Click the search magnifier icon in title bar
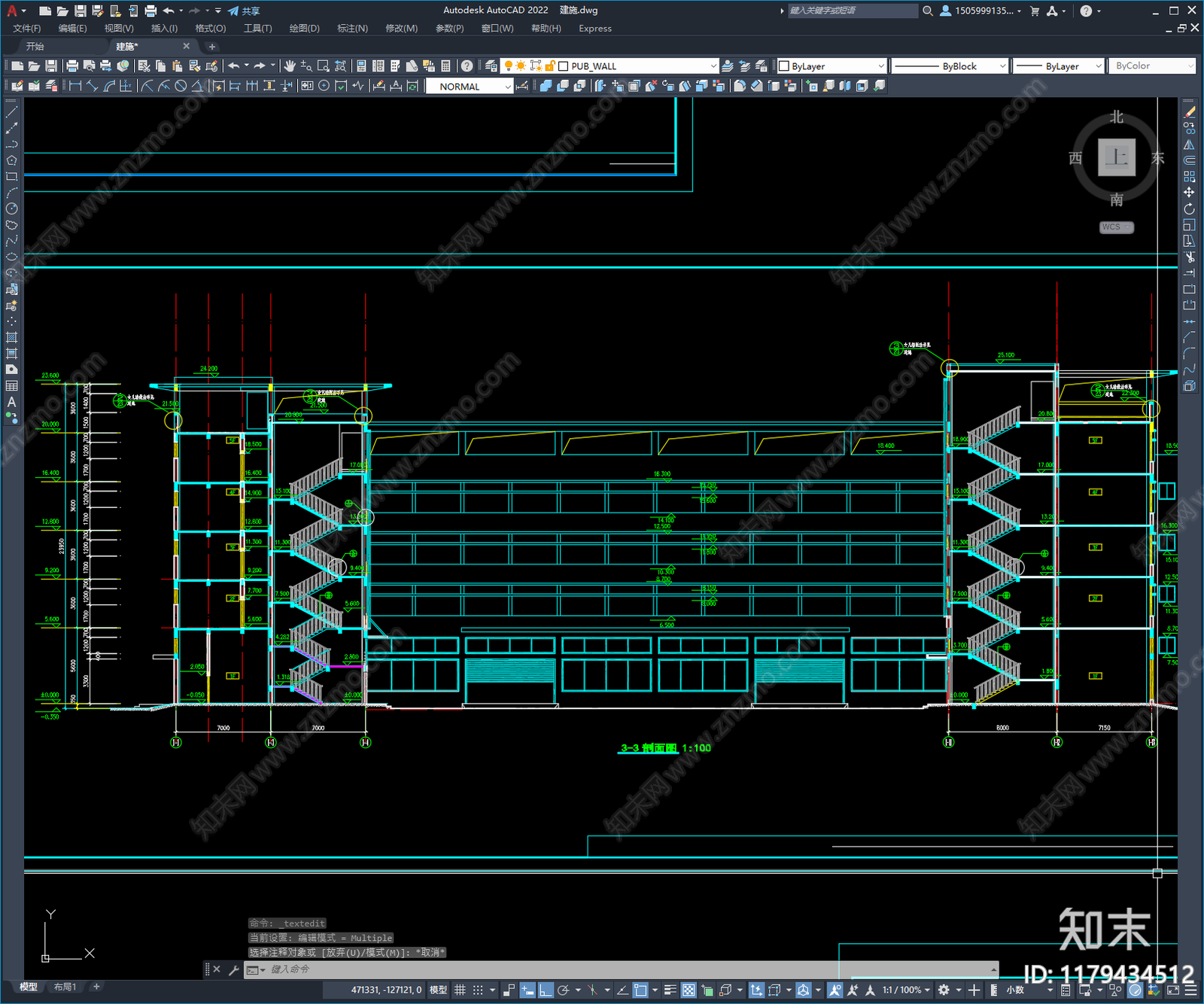This screenshot has width=1204, height=1004. pyautogui.click(x=928, y=11)
